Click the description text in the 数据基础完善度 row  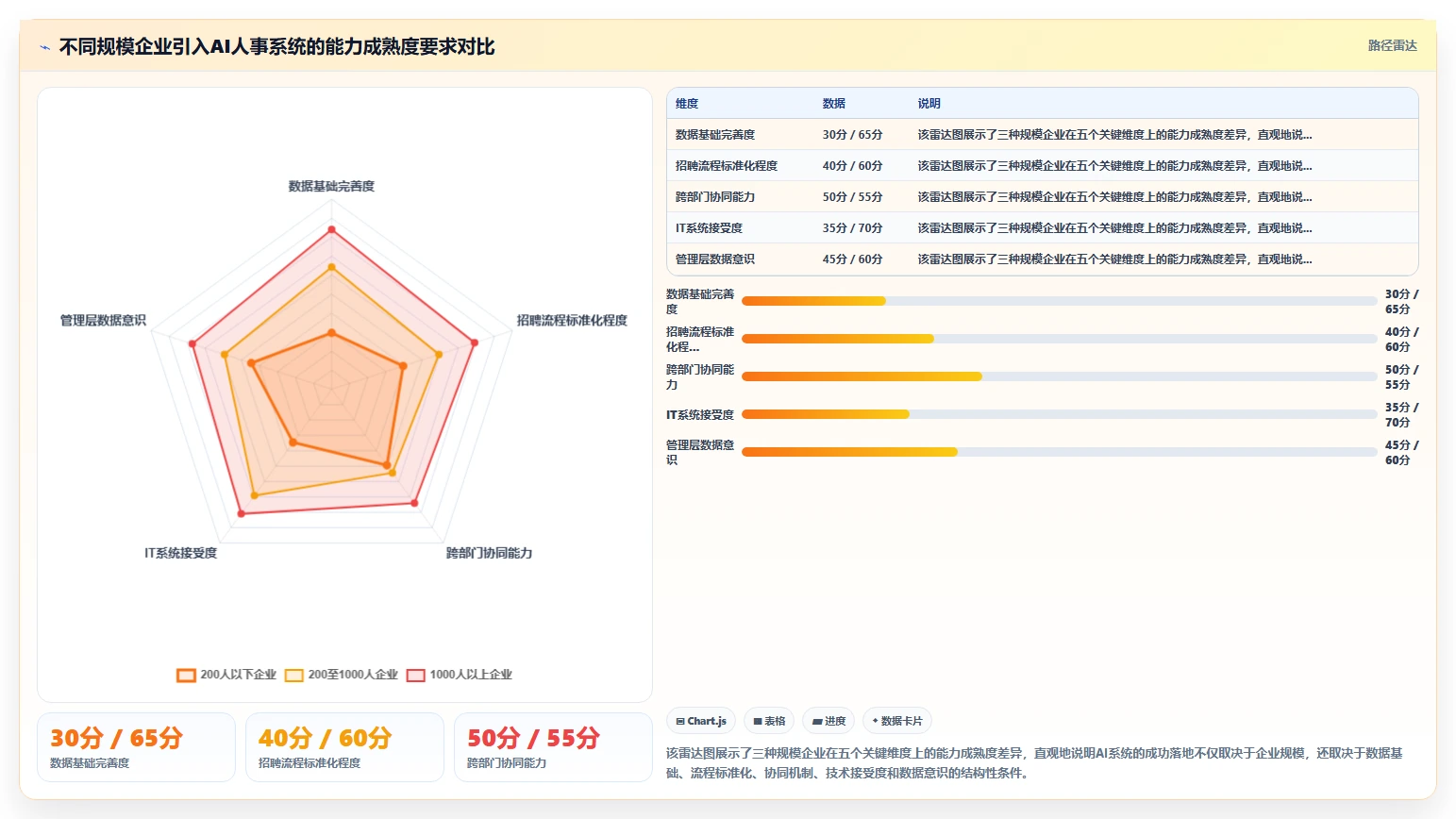coord(1114,135)
